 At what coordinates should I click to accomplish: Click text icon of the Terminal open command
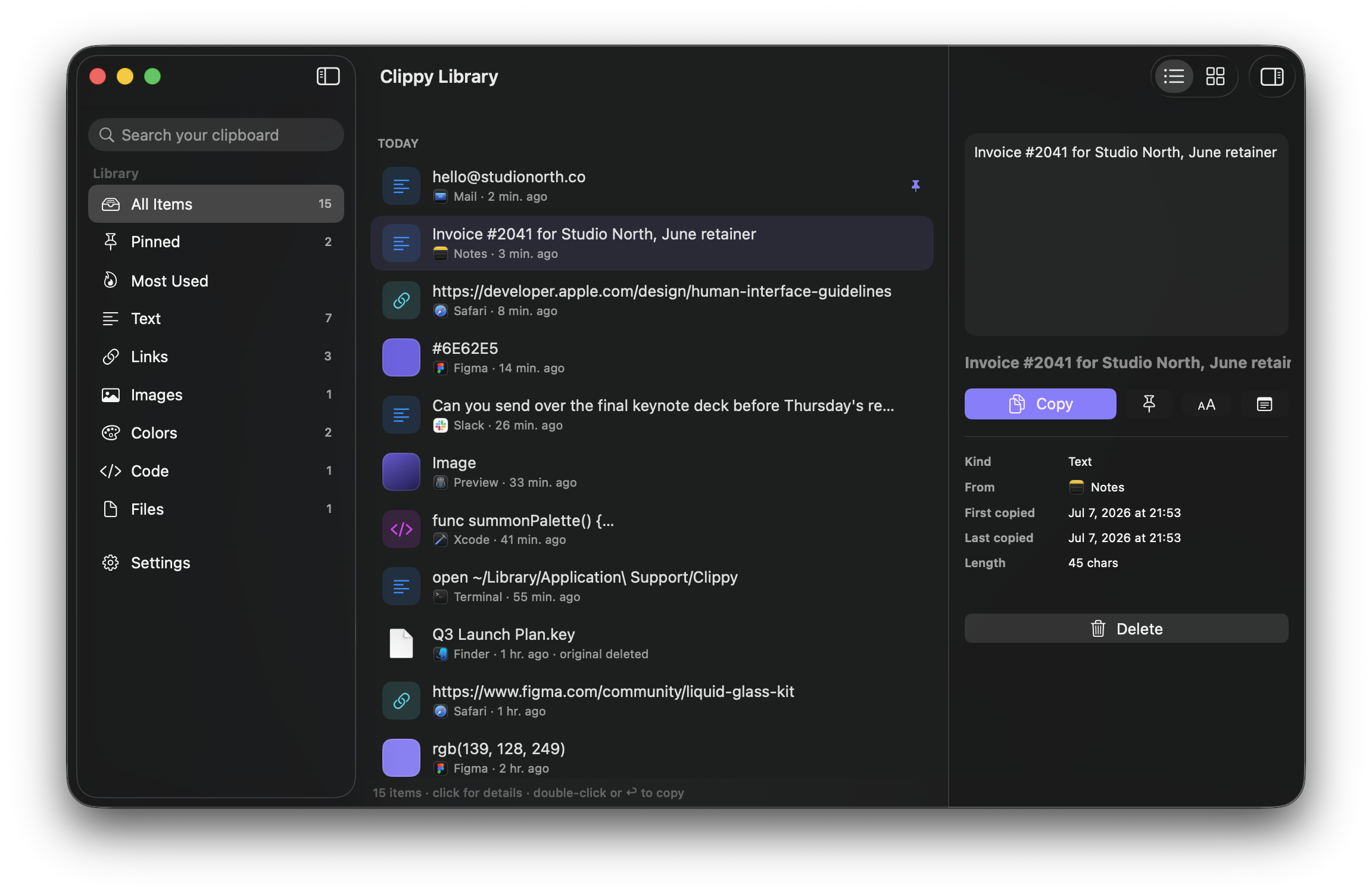[x=401, y=586]
